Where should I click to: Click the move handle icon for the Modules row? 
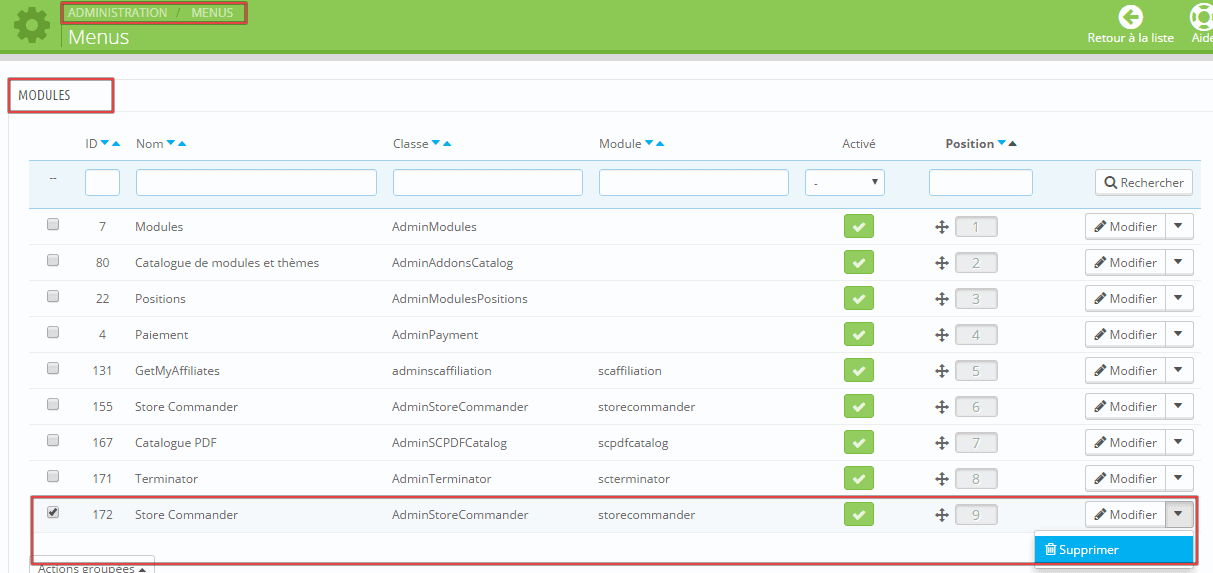[941, 227]
